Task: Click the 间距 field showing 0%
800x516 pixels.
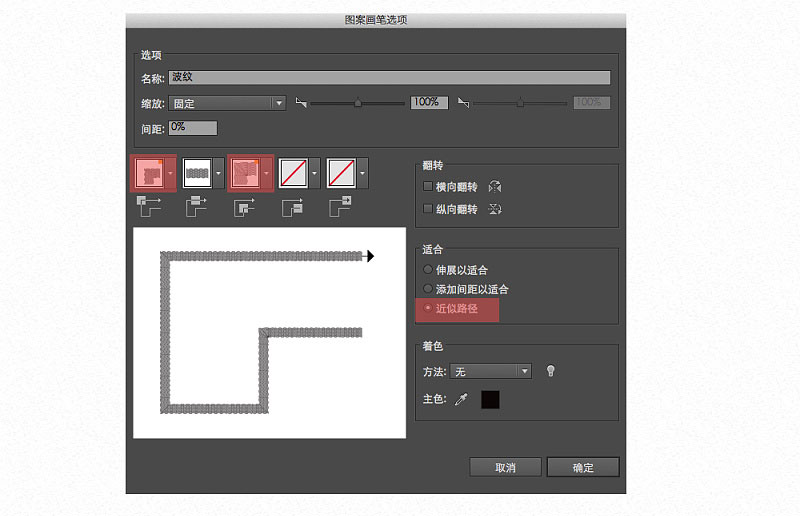Action: point(193,128)
